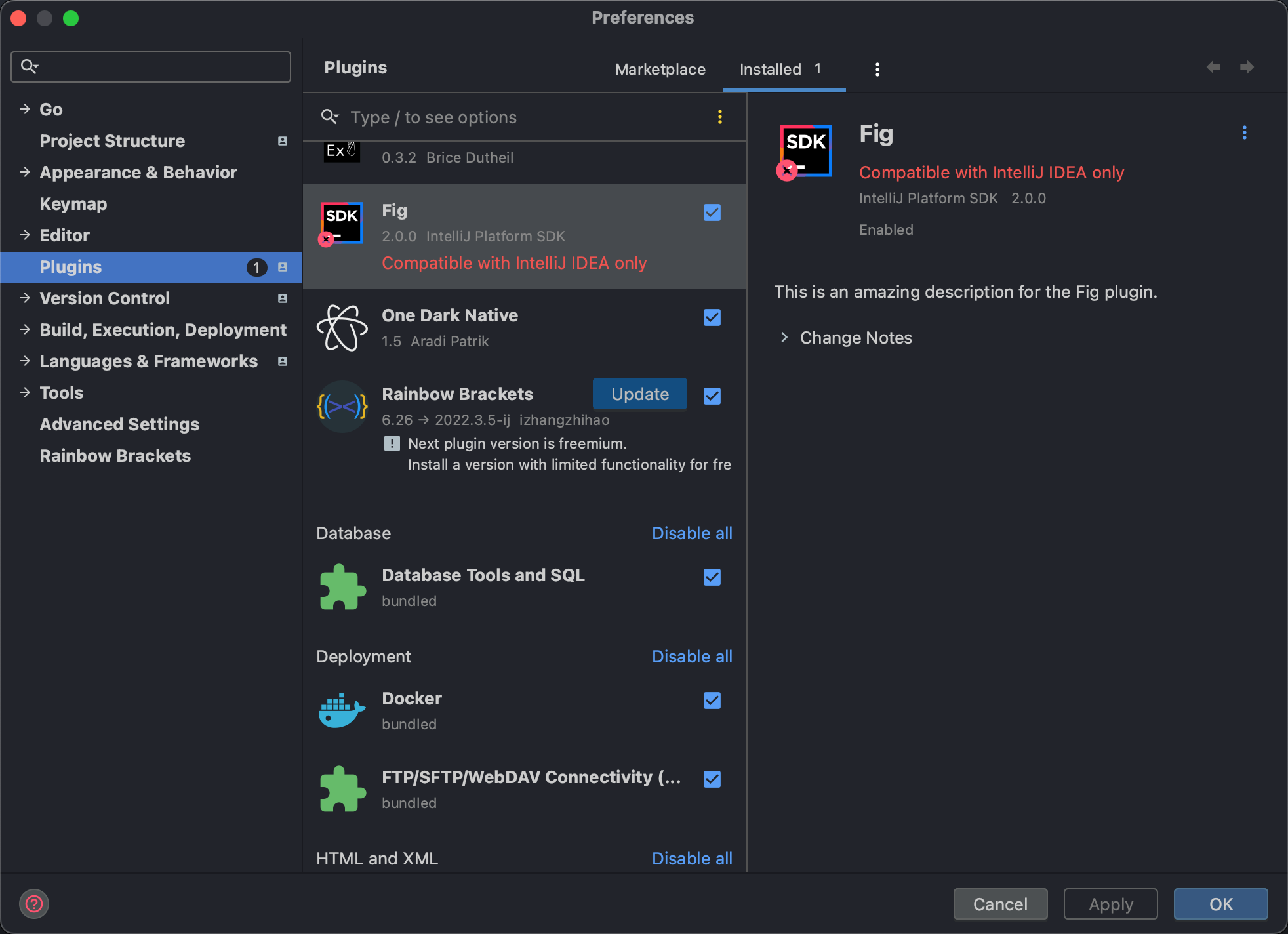This screenshot has width=1288, height=934.
Task: Toggle the Docker plugin checkbox
Action: pyautogui.click(x=712, y=700)
